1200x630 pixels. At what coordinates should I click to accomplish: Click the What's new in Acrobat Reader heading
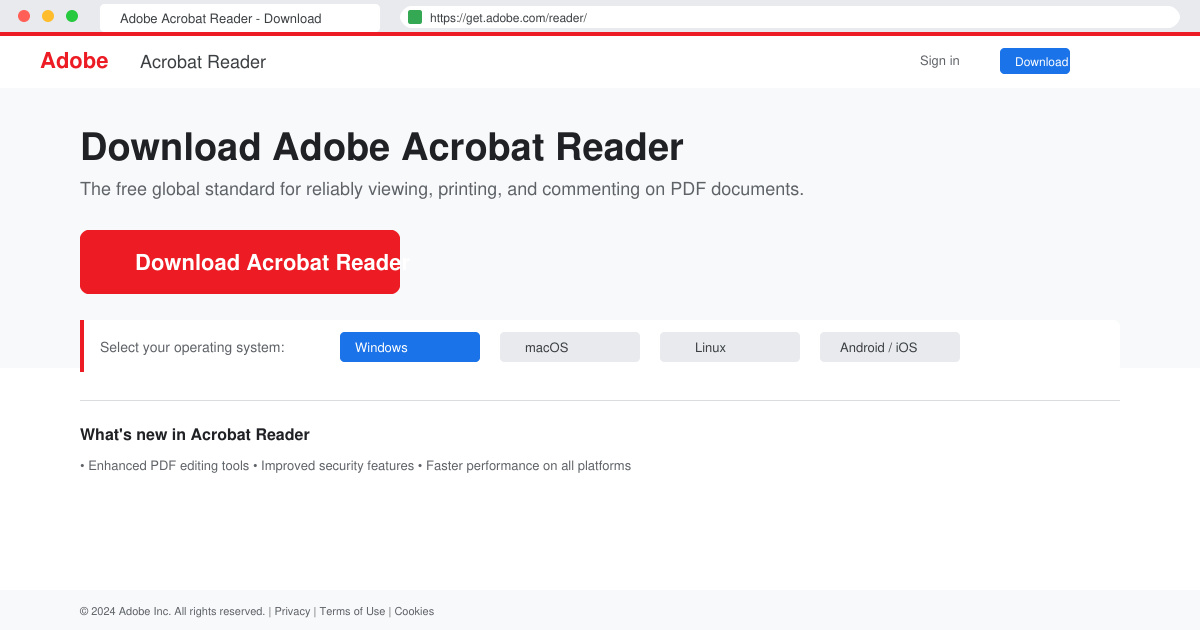(x=195, y=434)
